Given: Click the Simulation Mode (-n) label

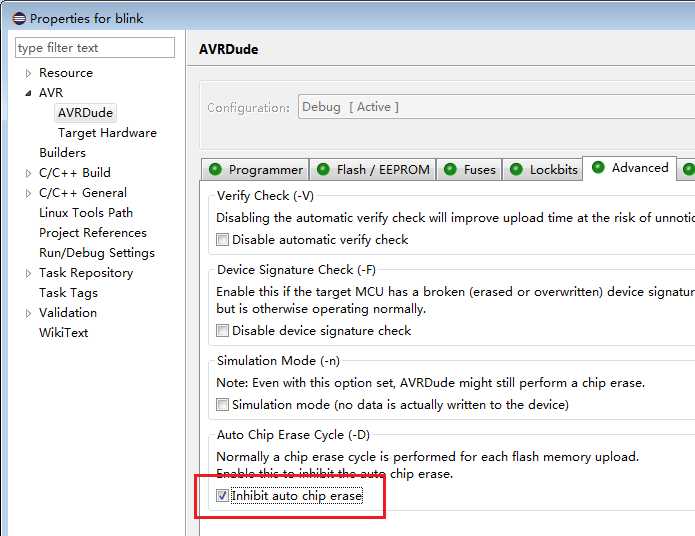Looking at the screenshot, I should pos(278,360).
